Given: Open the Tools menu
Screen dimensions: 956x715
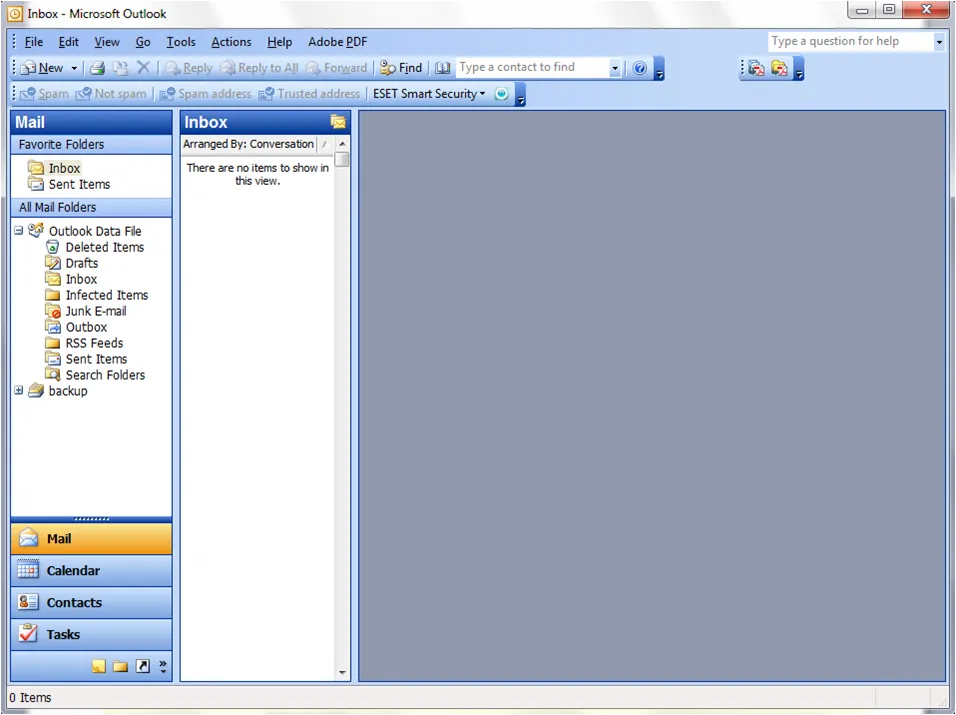Looking at the screenshot, I should [180, 42].
